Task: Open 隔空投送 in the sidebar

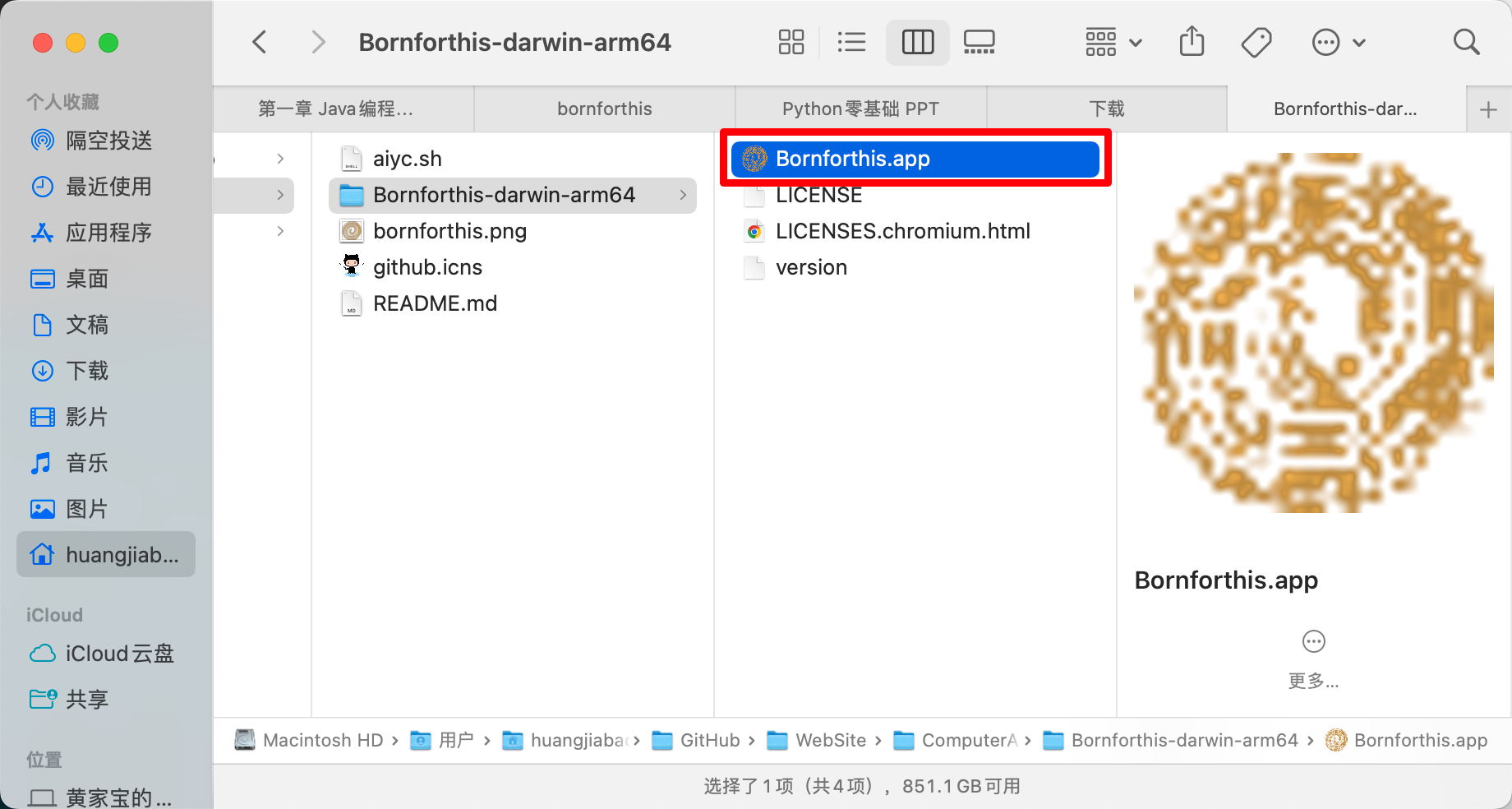Action: coord(106,141)
